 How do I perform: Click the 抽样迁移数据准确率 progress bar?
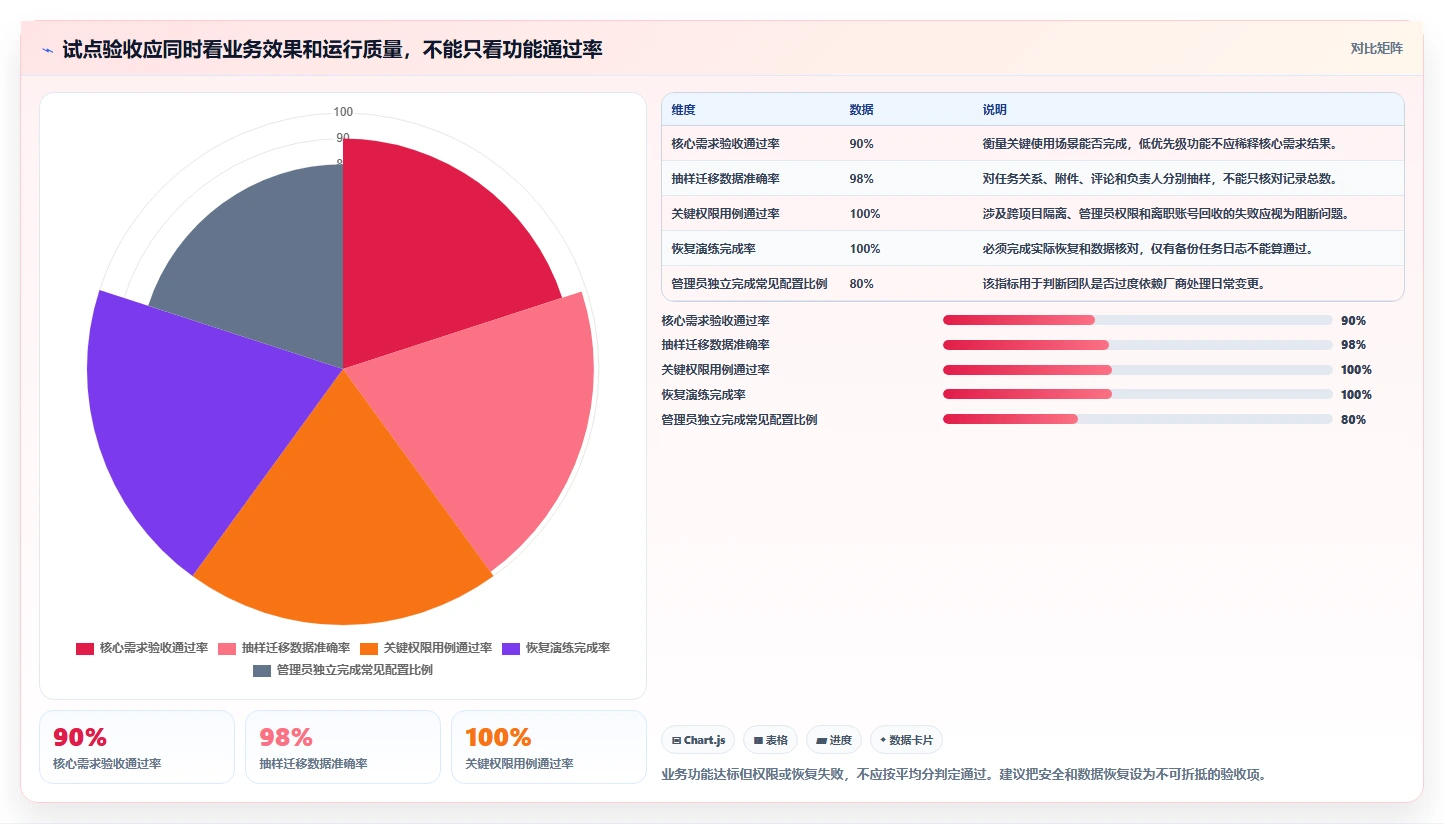(1137, 345)
